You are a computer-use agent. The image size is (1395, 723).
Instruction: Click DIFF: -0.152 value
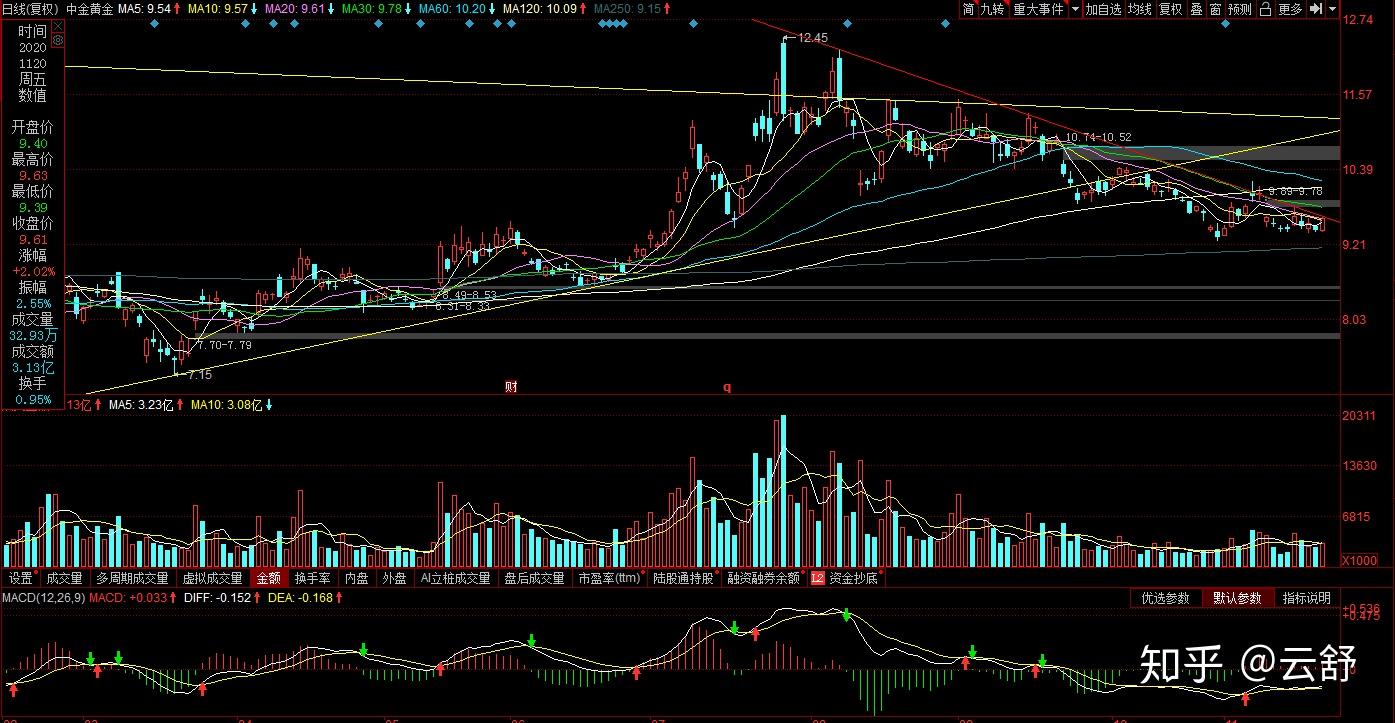[216, 598]
